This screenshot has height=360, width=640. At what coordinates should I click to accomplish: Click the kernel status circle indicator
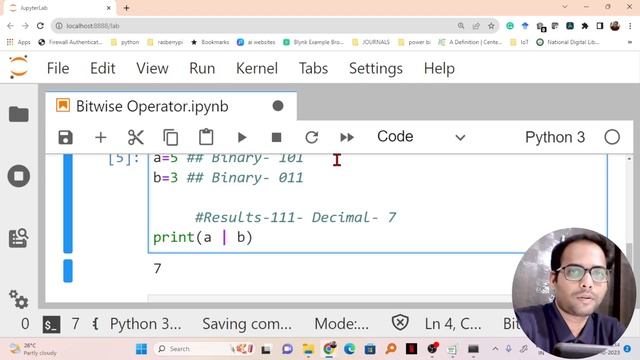[612, 137]
